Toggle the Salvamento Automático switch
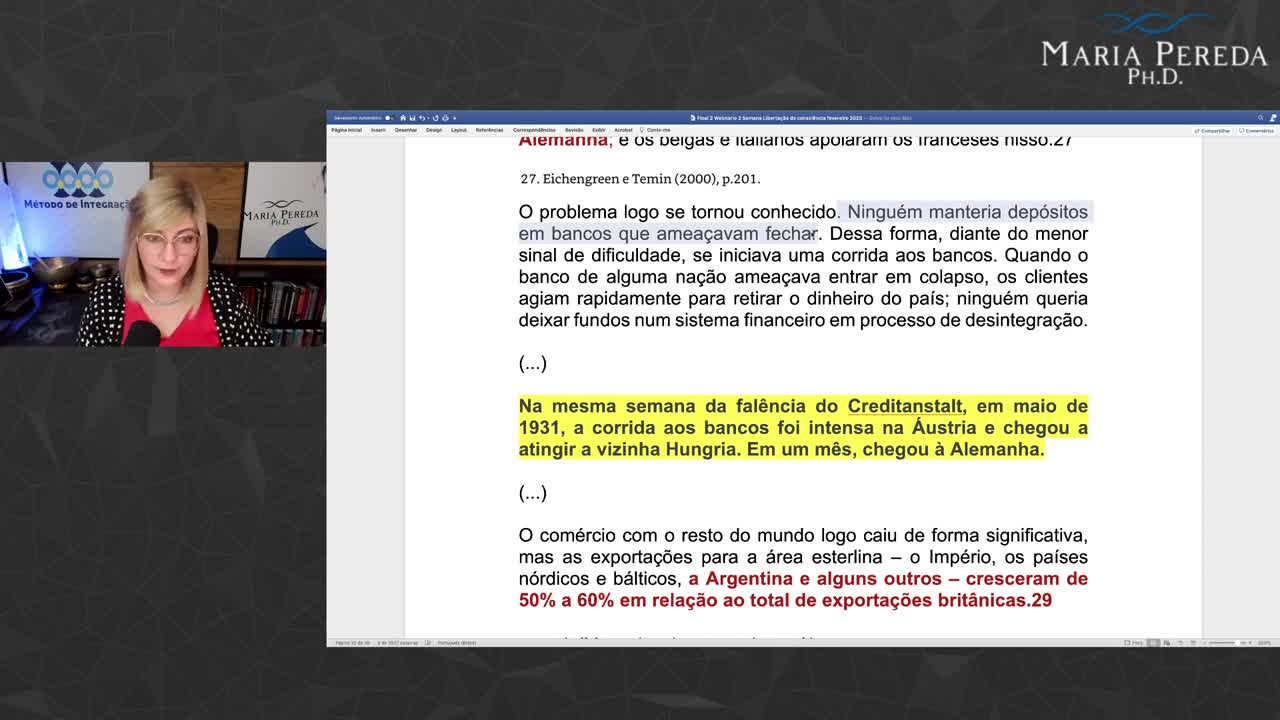The height and width of the screenshot is (720, 1280). pyautogui.click(x=389, y=118)
